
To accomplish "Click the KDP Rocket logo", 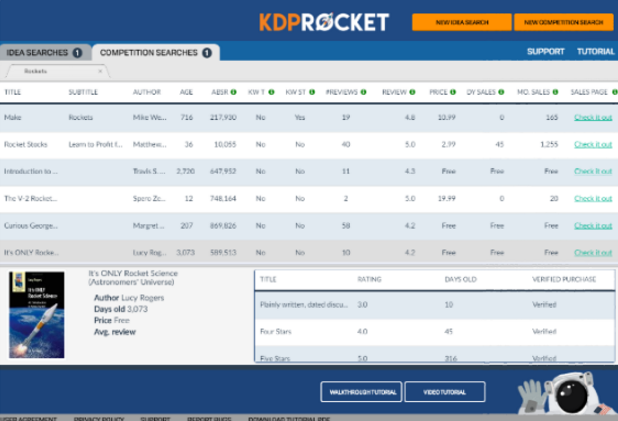I will point(324,22).
